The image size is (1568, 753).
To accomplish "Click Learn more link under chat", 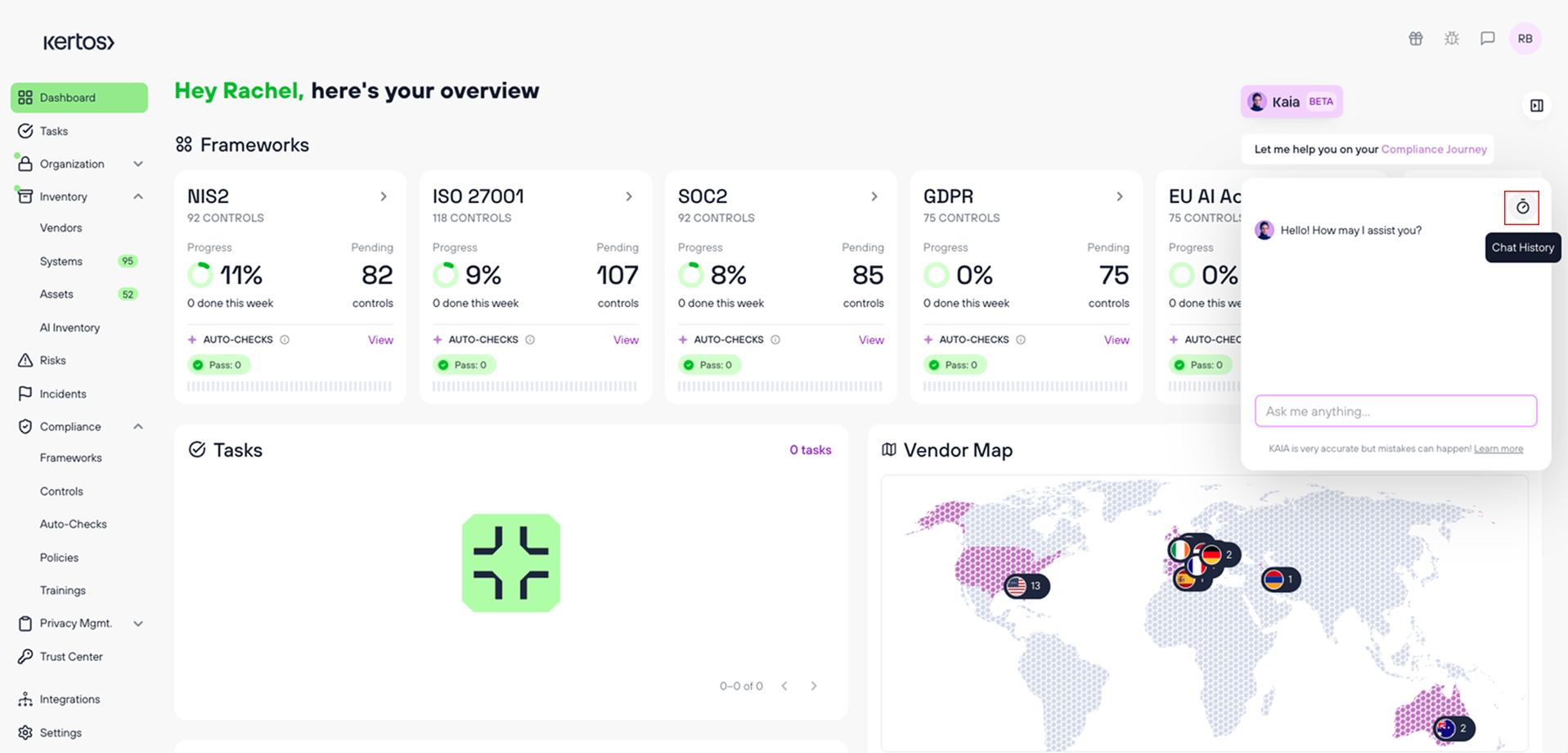I will 1498,449.
